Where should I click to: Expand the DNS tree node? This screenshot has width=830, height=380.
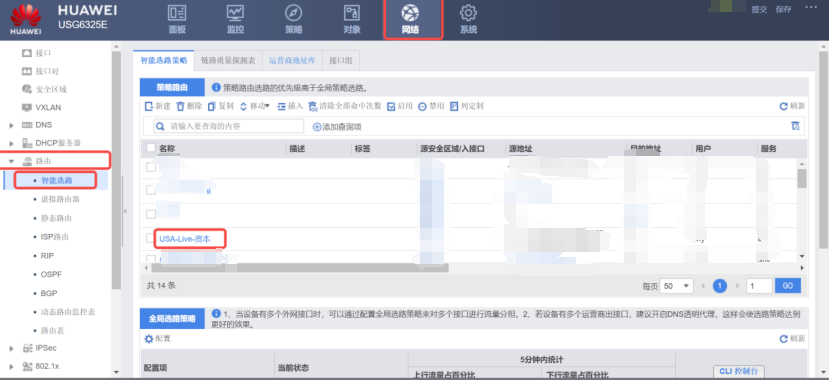click(12, 125)
